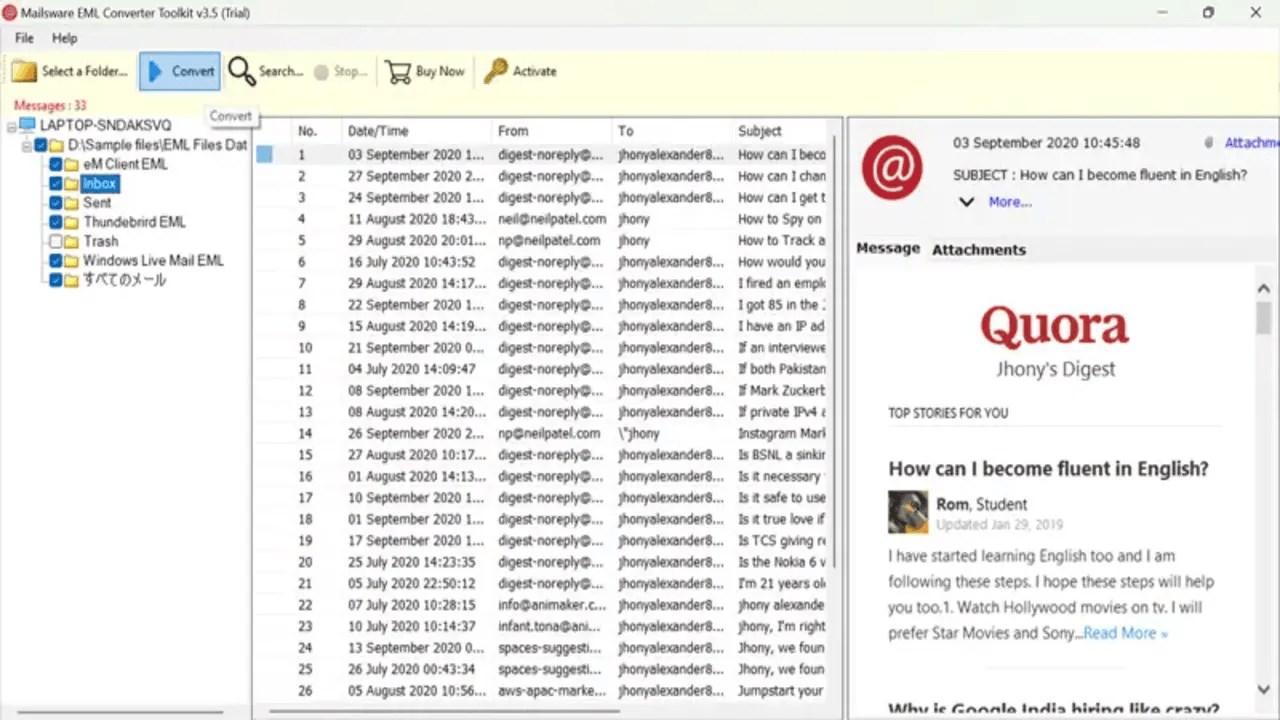Select message 11 dated 04 July 2020
Screen dimensions: 1280x720
tap(541, 369)
